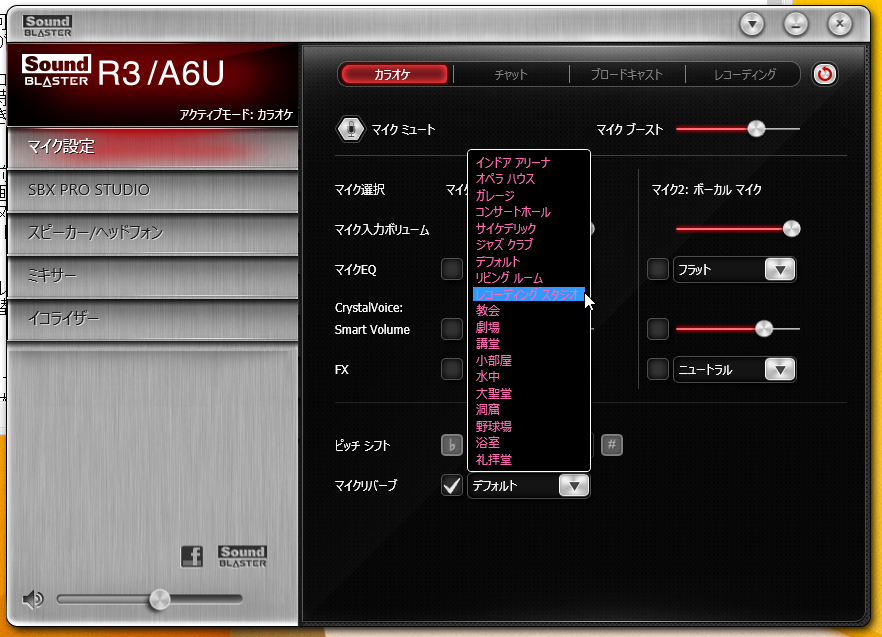Lower pitch with the flat button
882x637 pixels.
point(452,445)
